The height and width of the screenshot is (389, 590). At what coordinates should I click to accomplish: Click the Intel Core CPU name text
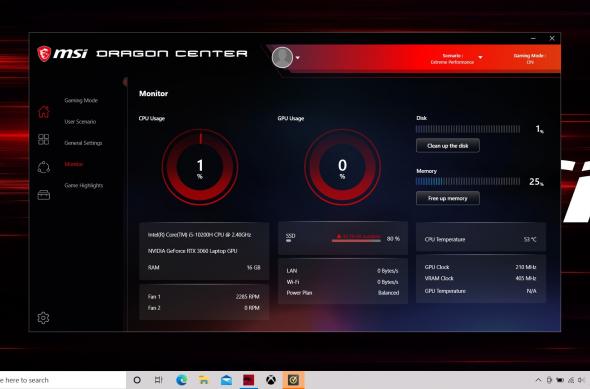199,235
